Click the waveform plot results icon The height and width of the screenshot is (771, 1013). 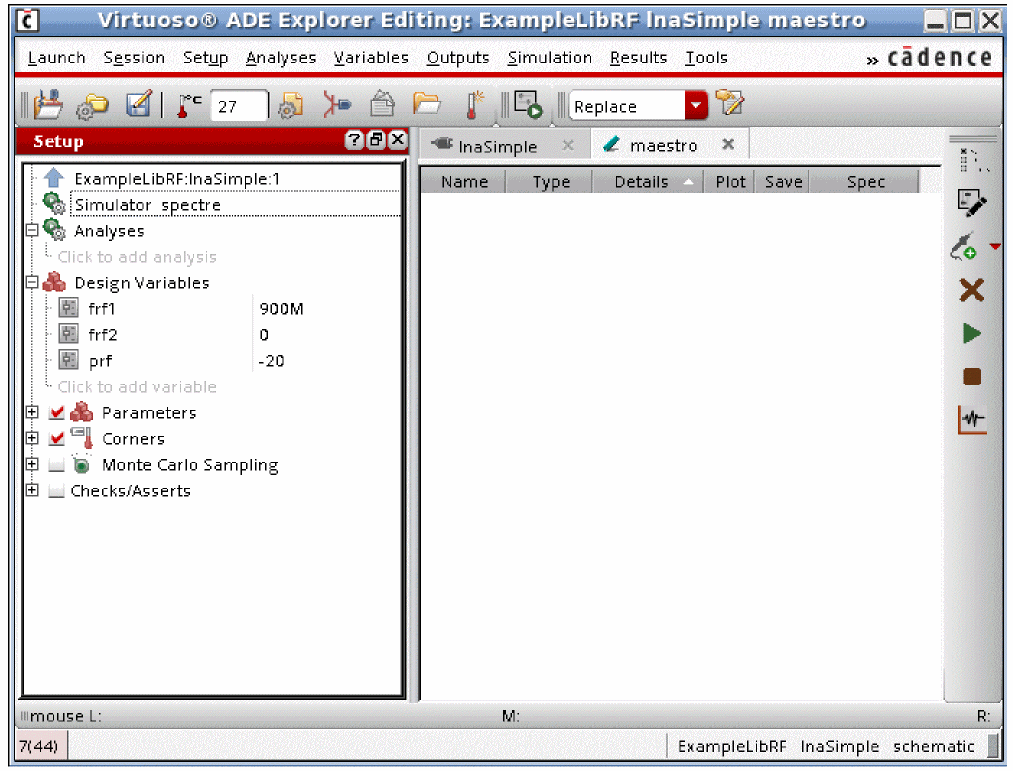coord(972,419)
